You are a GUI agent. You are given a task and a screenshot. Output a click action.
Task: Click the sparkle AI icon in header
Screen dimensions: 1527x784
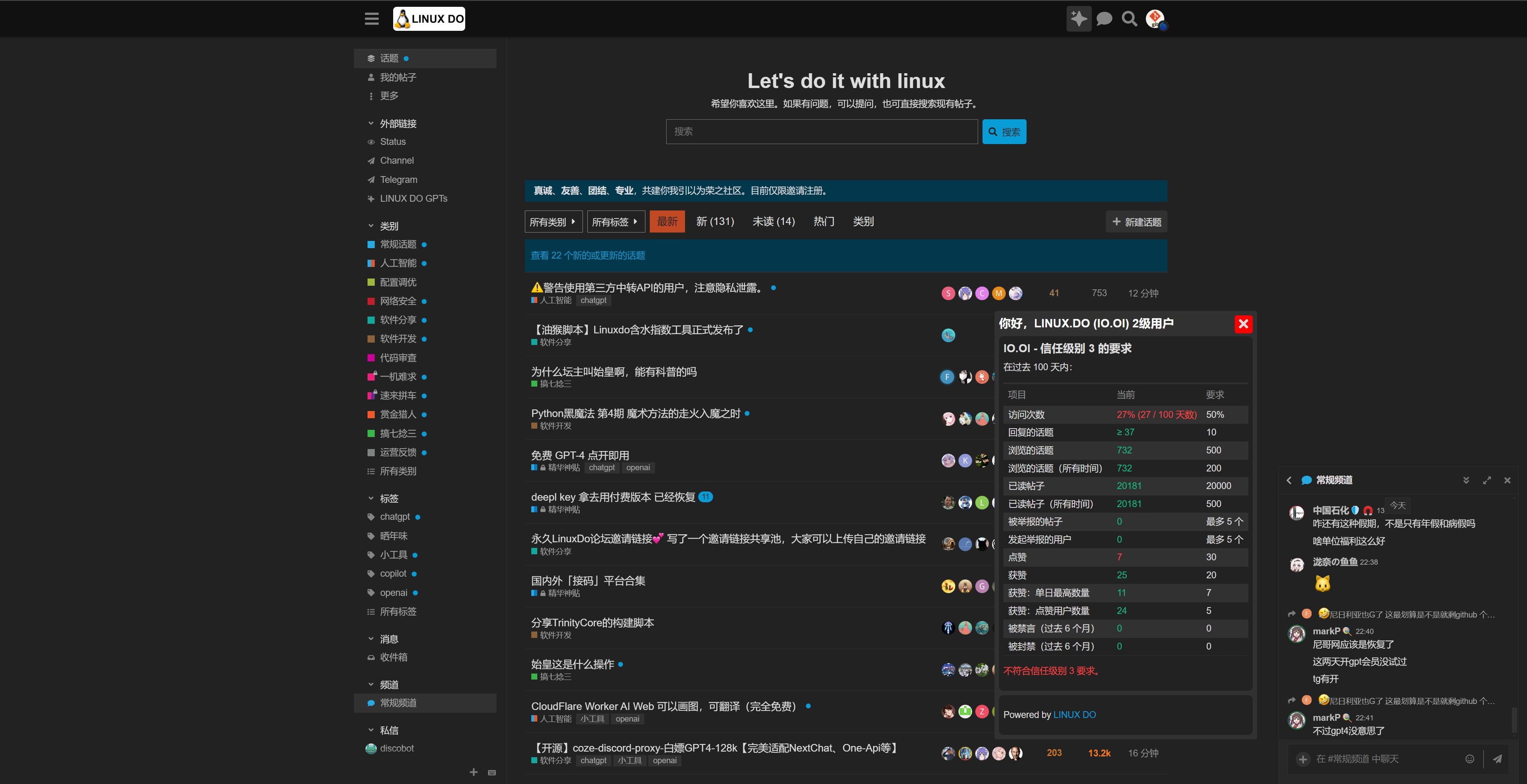pos(1078,19)
